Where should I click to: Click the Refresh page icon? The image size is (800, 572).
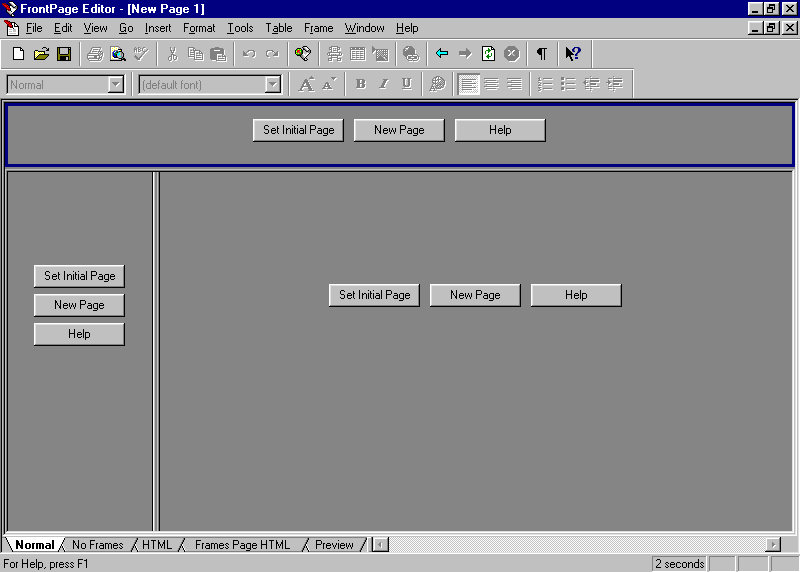pos(488,54)
